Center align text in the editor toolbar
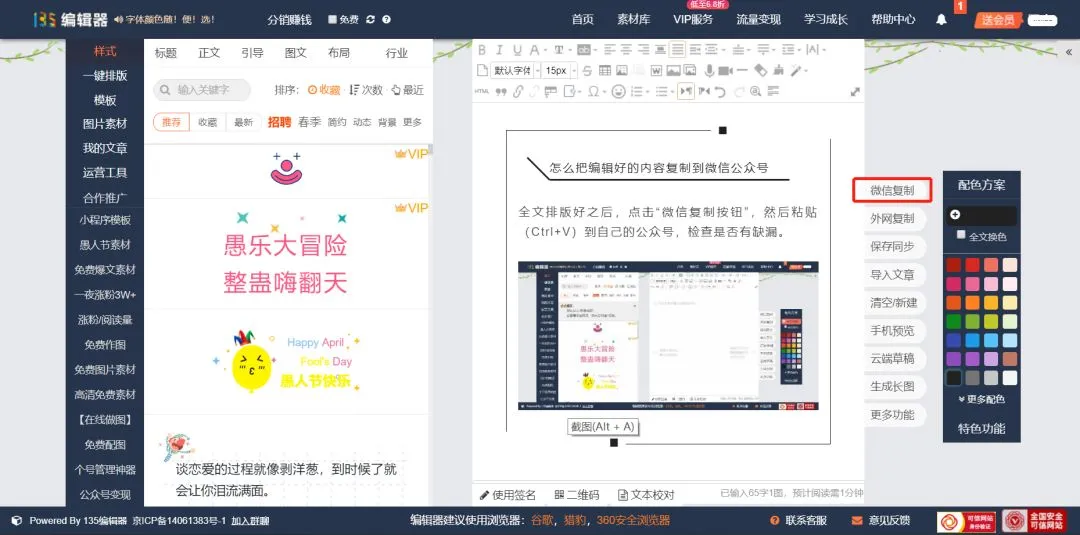The width and height of the screenshot is (1080, 535). coord(626,50)
